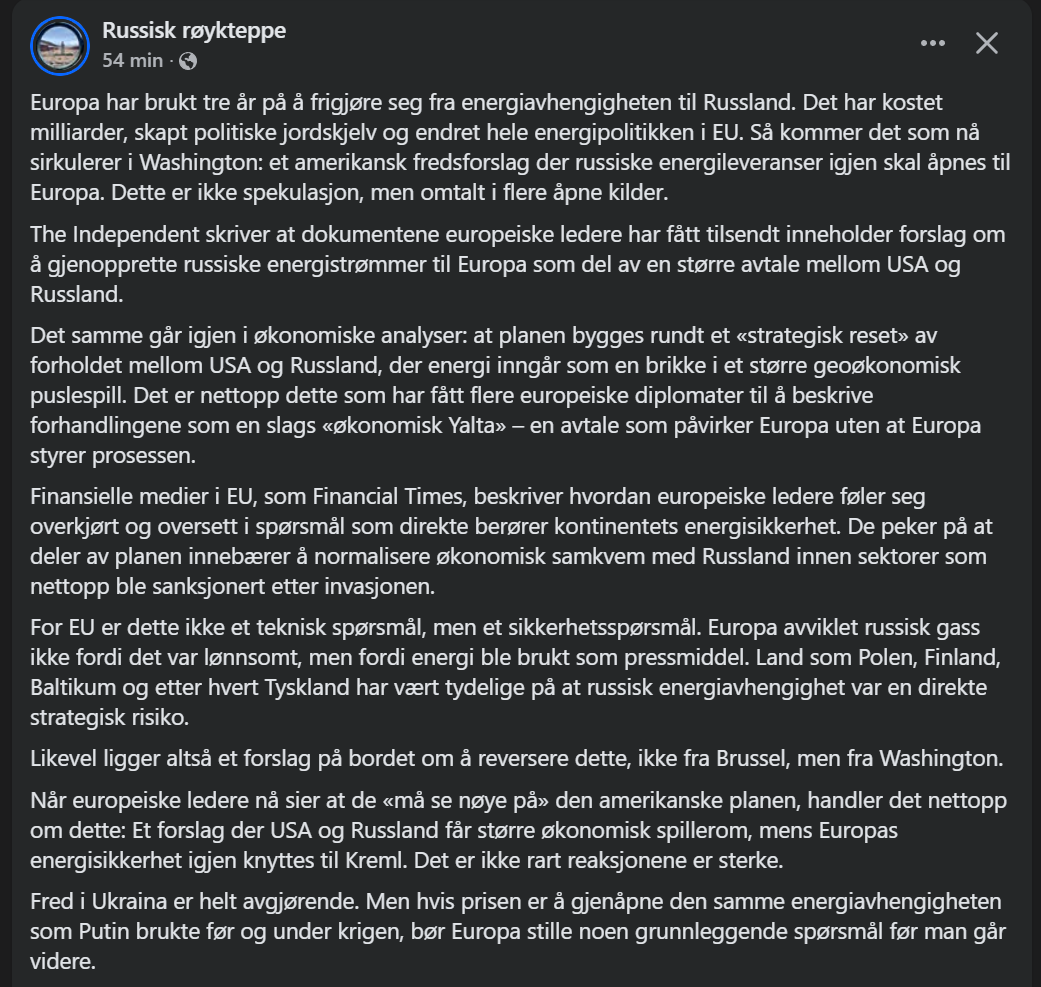1041x987 pixels.
Task: Open the Russisk røykteppe page name link
Action: click(x=194, y=31)
